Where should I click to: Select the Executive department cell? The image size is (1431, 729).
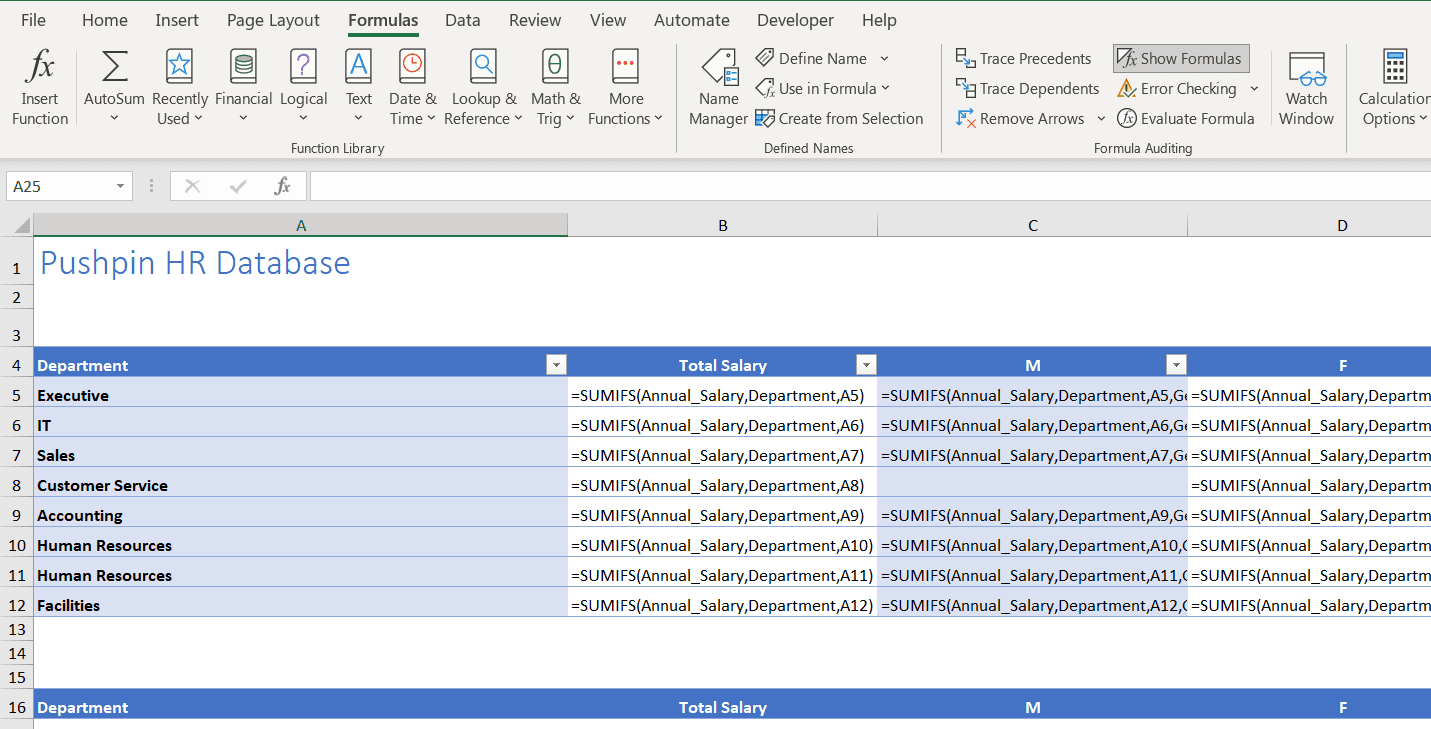coord(300,395)
